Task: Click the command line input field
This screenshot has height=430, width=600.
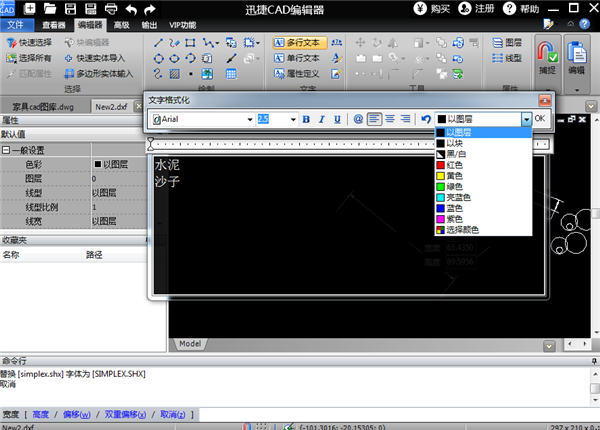Action: tap(399, 414)
